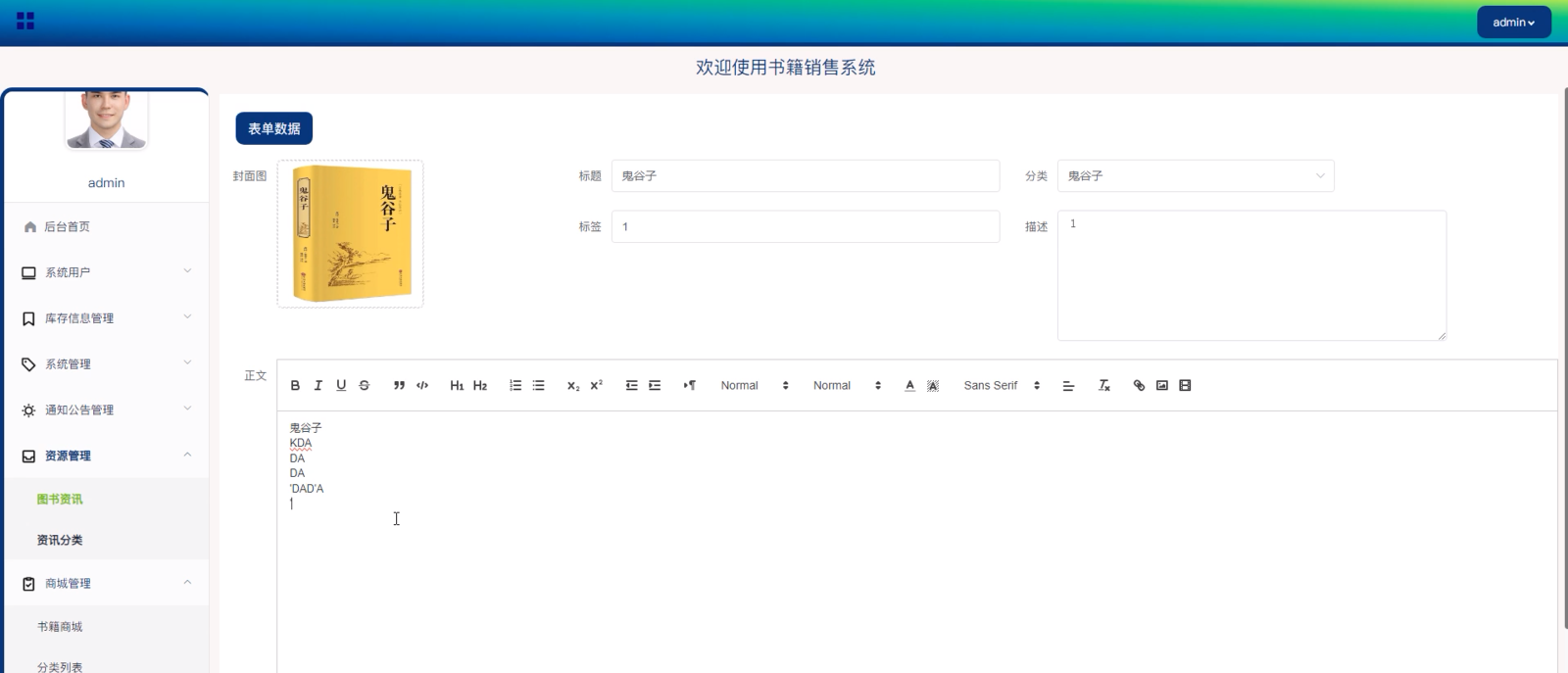
Task: Focus the 标题 title input field
Action: point(806,176)
